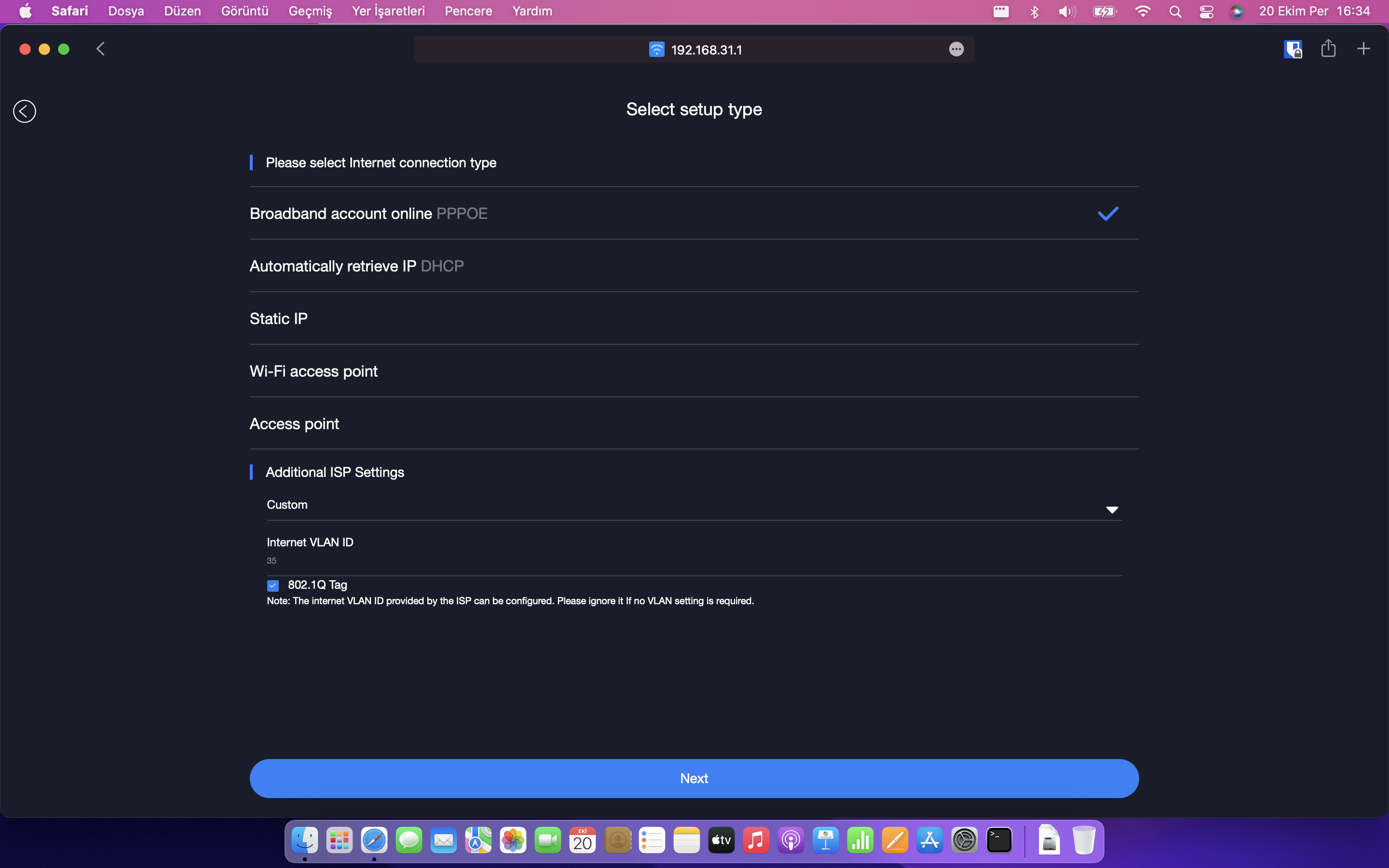Open Notes from the Dock

(687, 841)
